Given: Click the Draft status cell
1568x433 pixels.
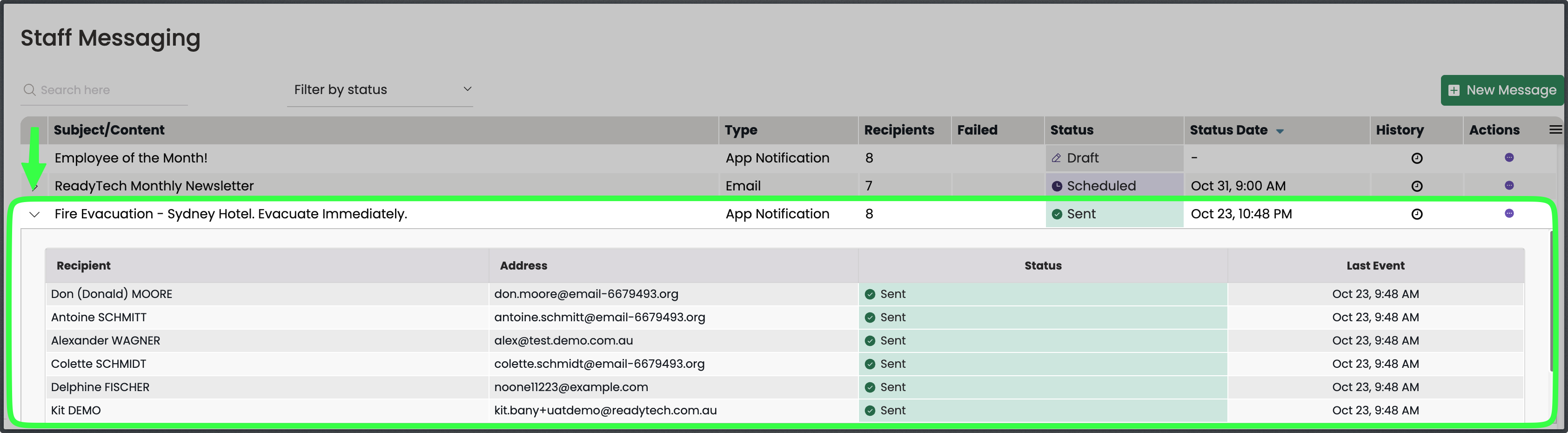Looking at the screenshot, I should click(x=1114, y=158).
